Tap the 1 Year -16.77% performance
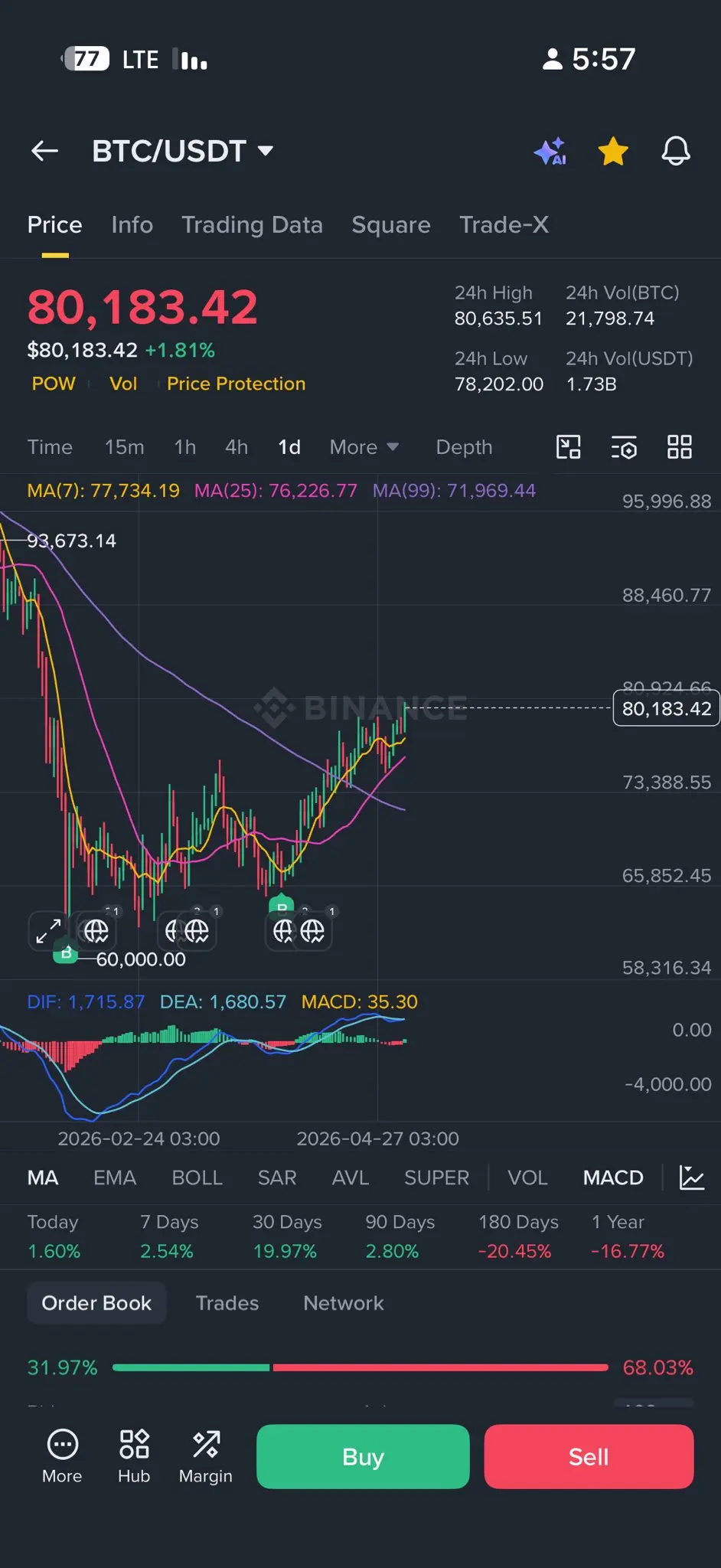The image size is (721, 1568). (628, 1236)
